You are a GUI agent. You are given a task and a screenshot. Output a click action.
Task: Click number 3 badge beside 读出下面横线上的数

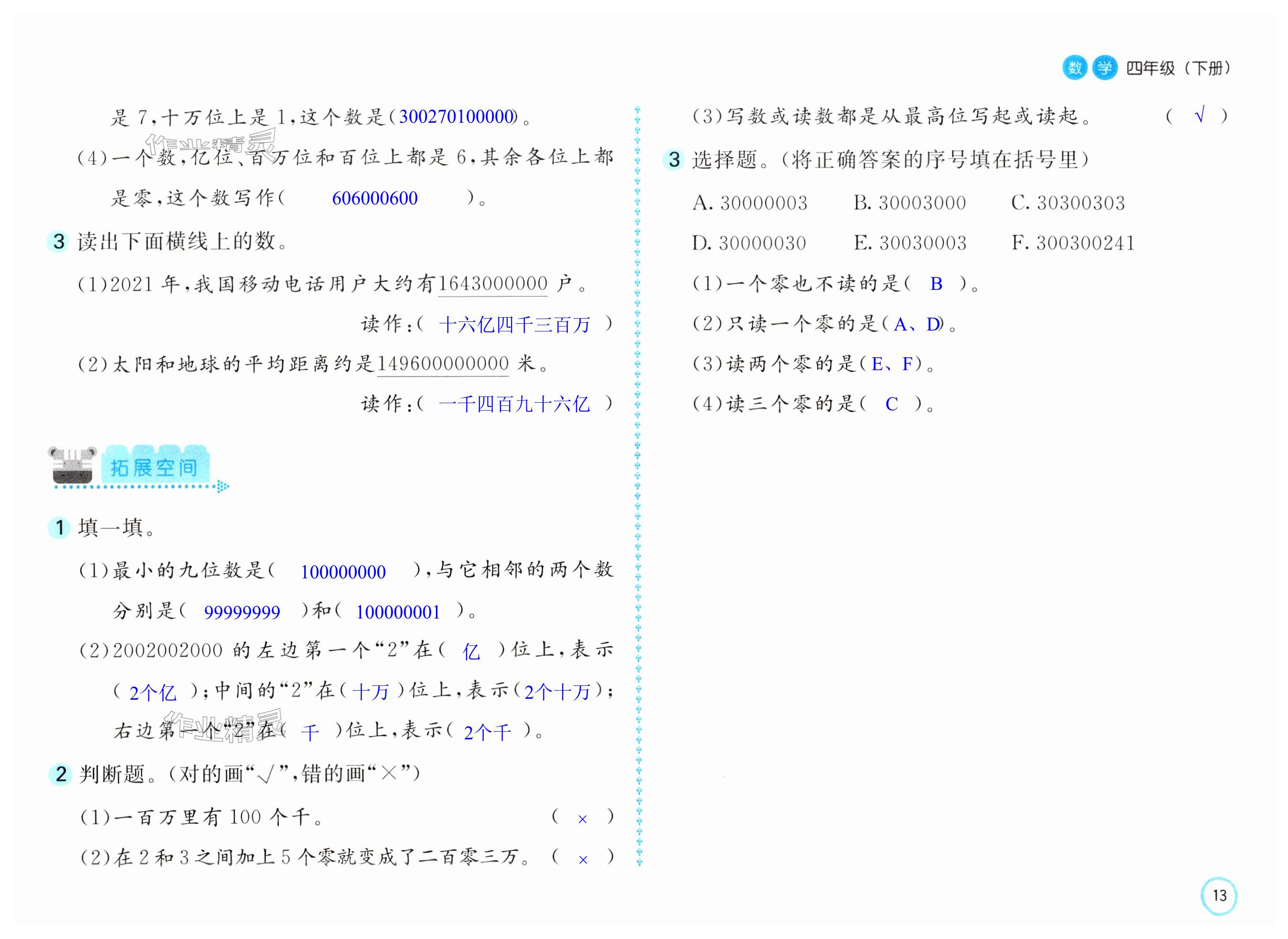(59, 242)
